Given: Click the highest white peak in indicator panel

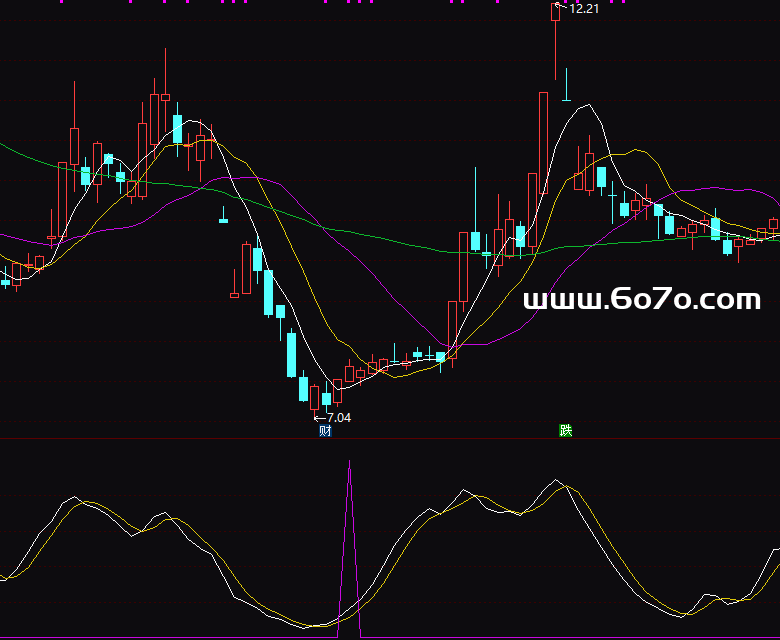Looking at the screenshot, I should [555, 482].
